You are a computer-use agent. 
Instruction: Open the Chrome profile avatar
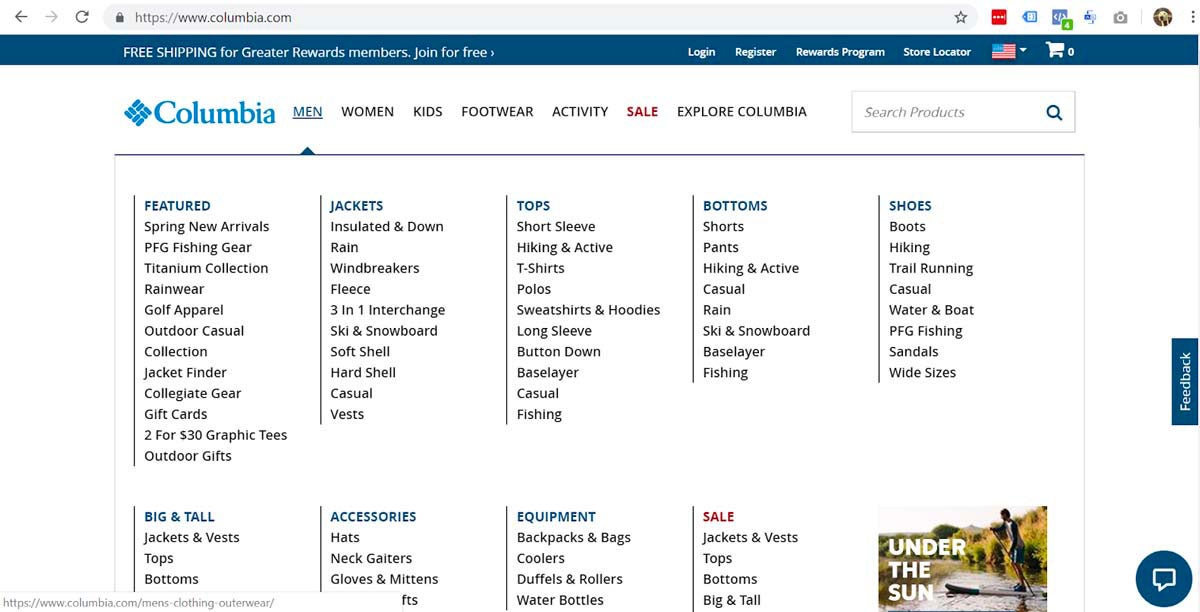click(1162, 17)
